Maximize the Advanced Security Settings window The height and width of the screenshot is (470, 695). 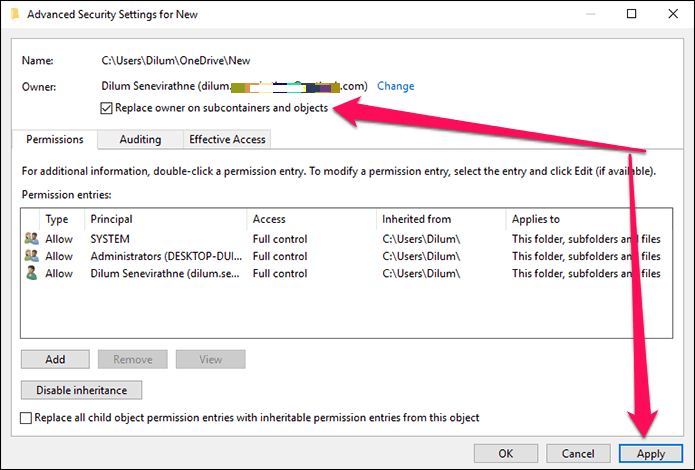632,14
